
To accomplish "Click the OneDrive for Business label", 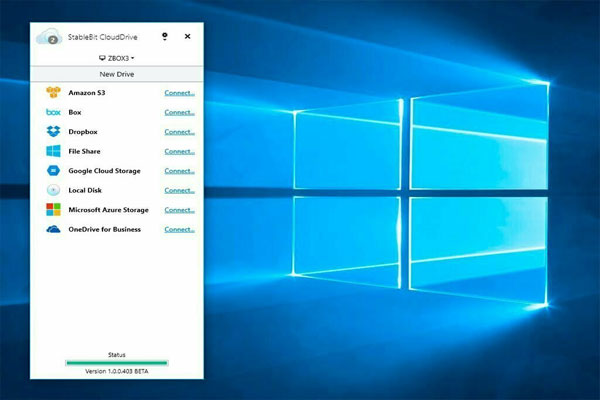I will coord(104,229).
